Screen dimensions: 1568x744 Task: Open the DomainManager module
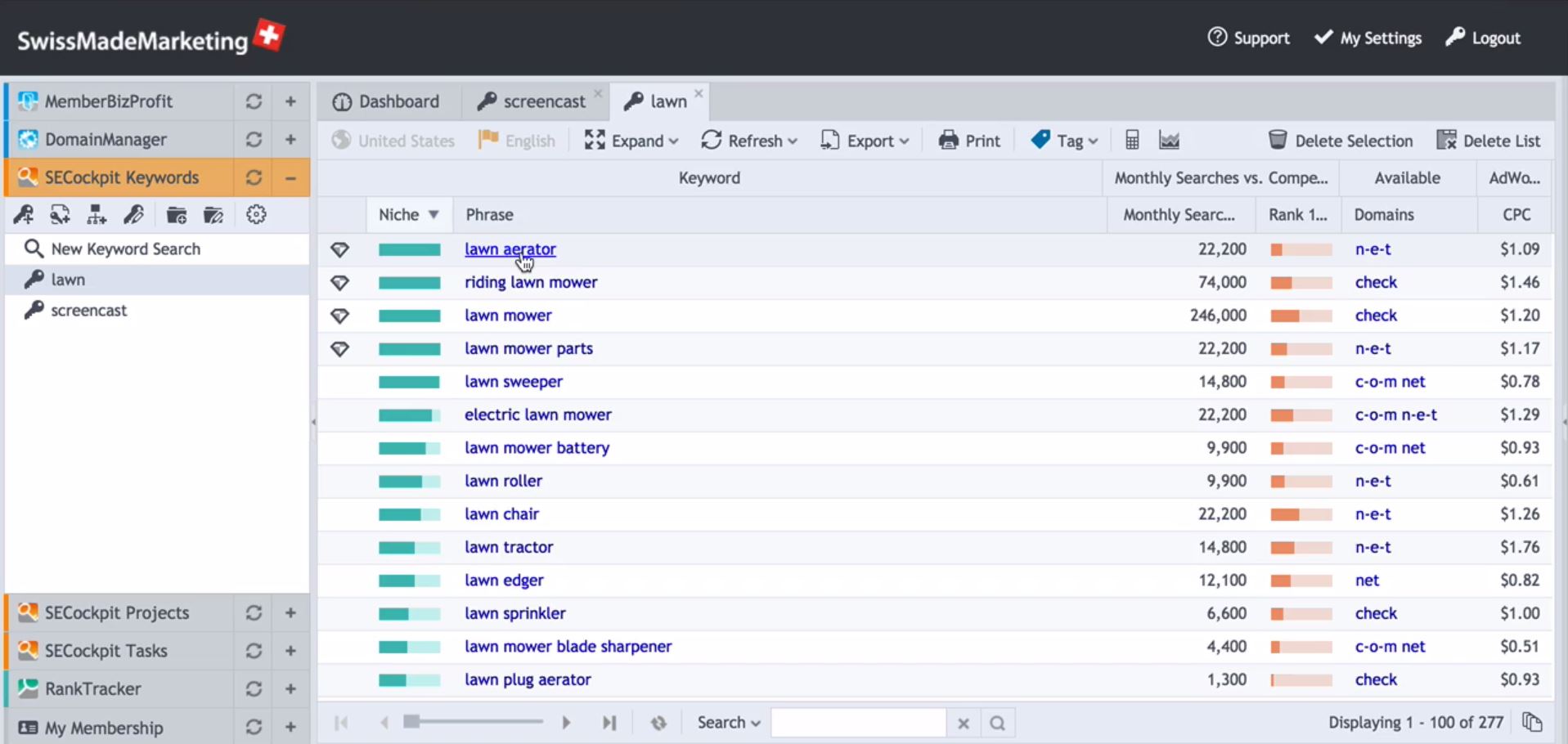tap(106, 140)
